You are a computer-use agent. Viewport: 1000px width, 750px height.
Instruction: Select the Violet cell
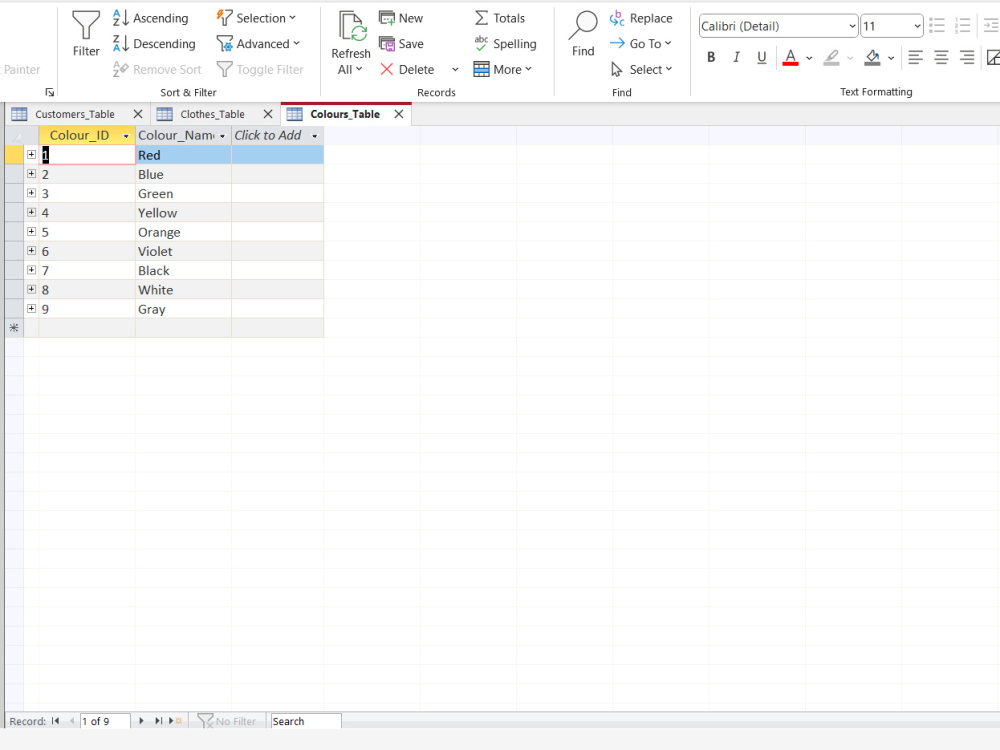point(183,251)
